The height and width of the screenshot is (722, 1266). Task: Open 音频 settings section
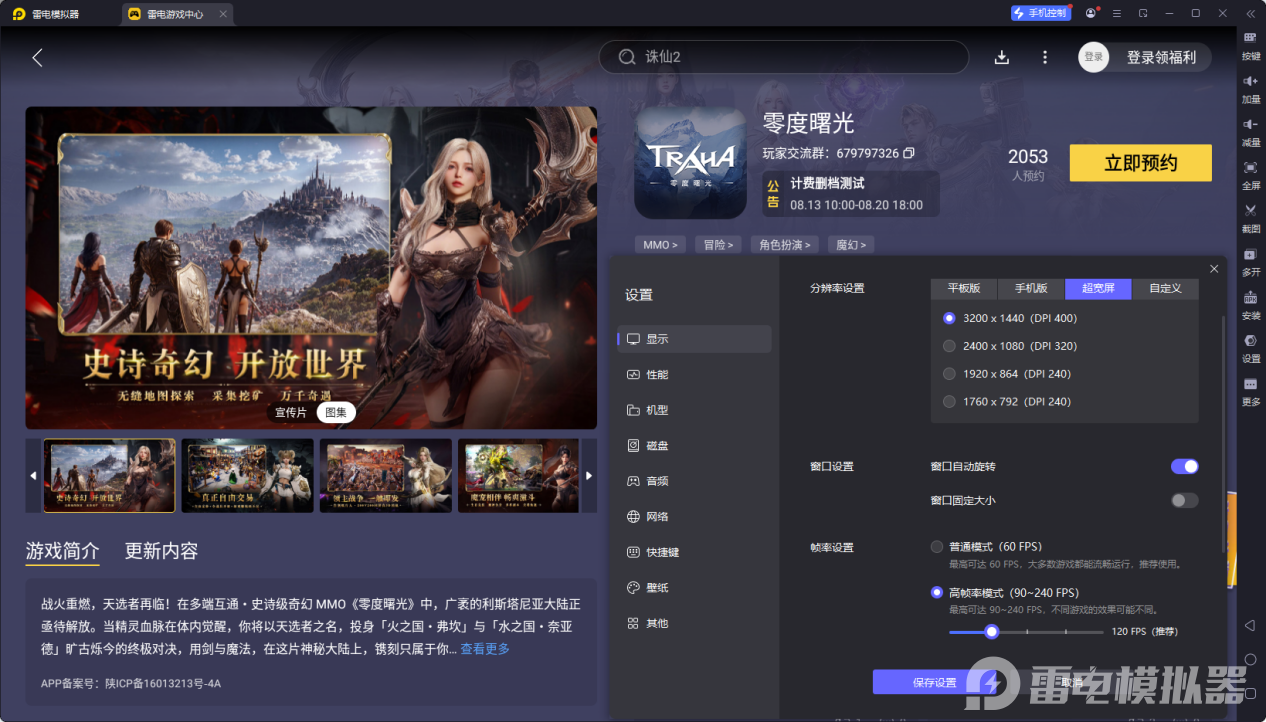click(695, 481)
